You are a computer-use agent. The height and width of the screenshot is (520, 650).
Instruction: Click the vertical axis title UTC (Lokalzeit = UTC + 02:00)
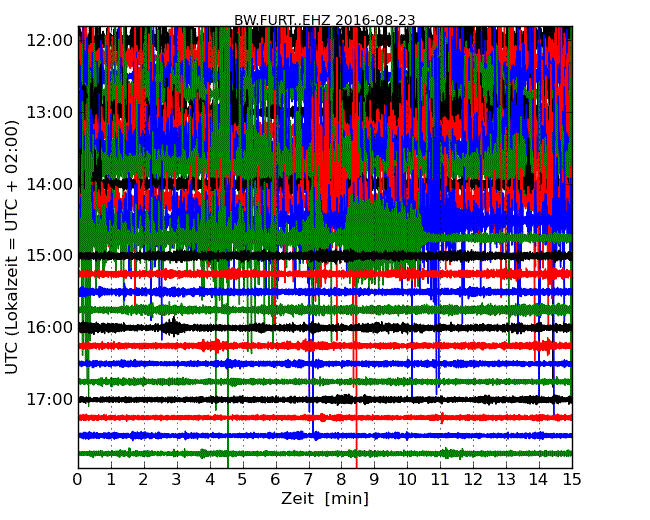click(x=12, y=248)
